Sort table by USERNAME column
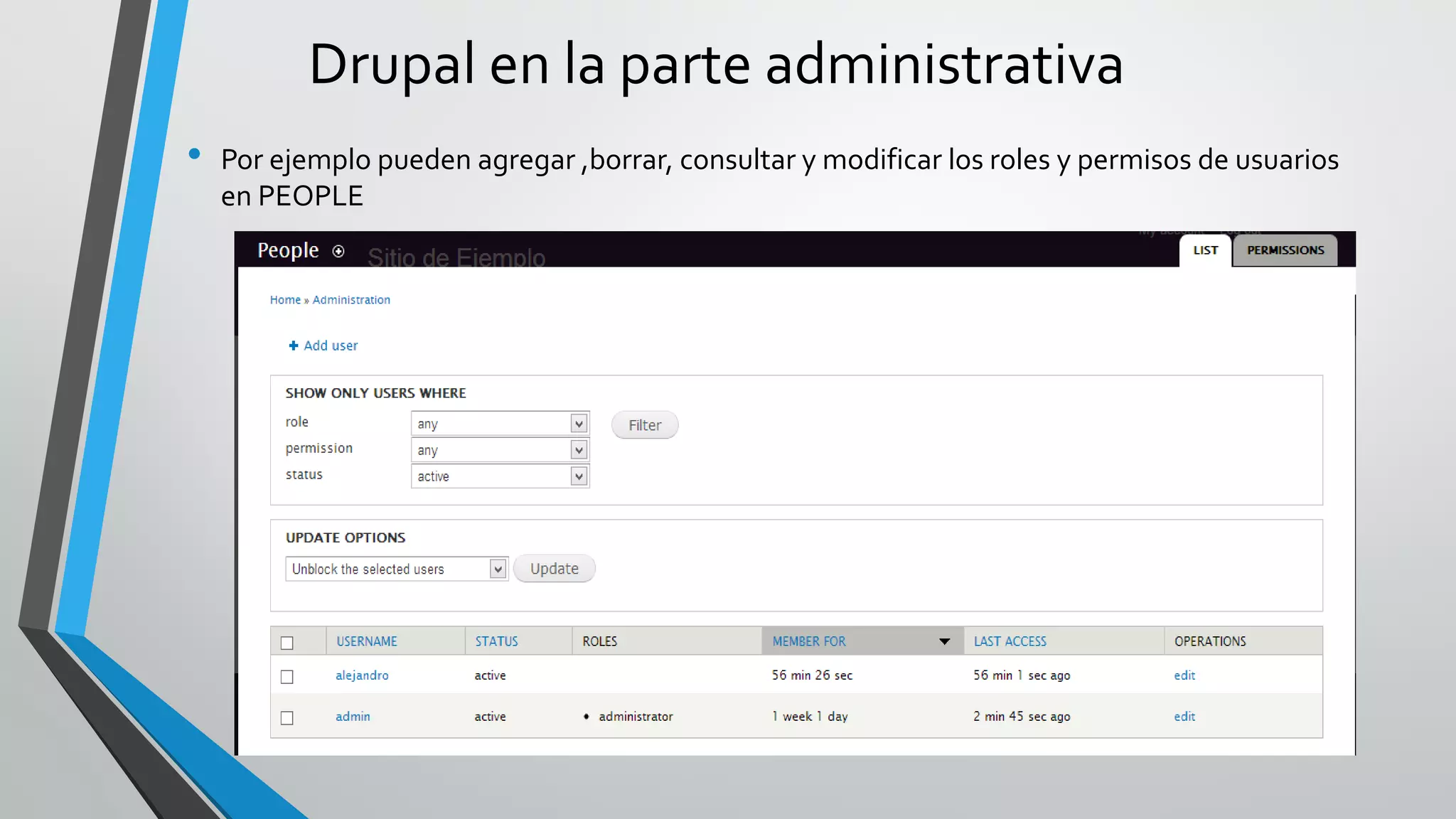Viewport: 1456px width, 819px height. (x=367, y=641)
